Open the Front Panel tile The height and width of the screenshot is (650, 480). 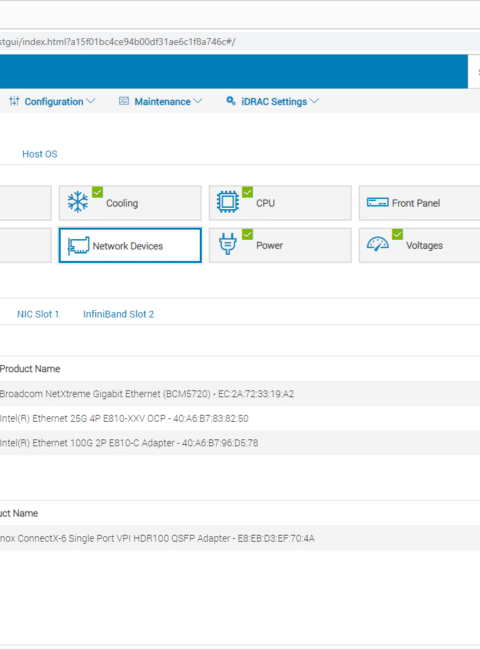(x=419, y=203)
